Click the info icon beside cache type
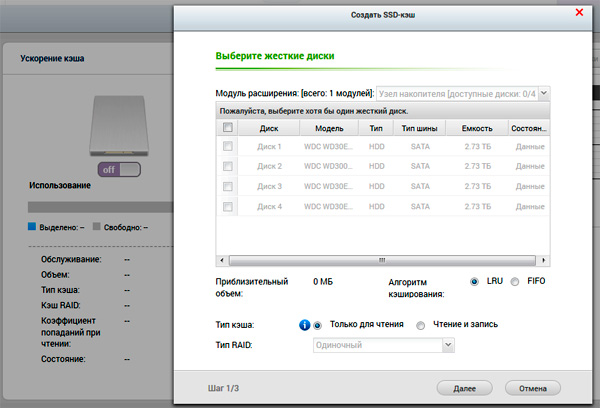 pos(304,325)
